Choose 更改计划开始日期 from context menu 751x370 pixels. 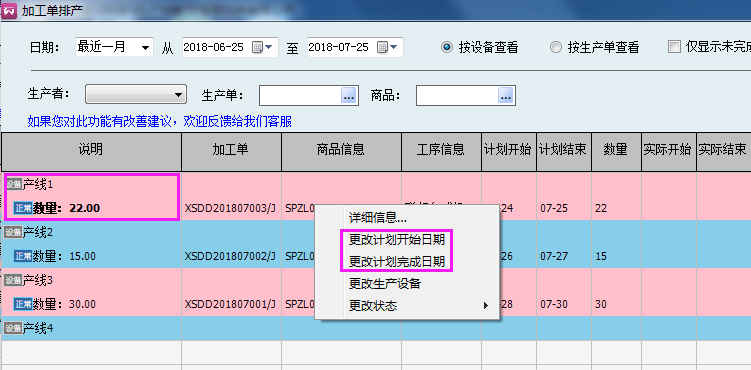point(397,239)
